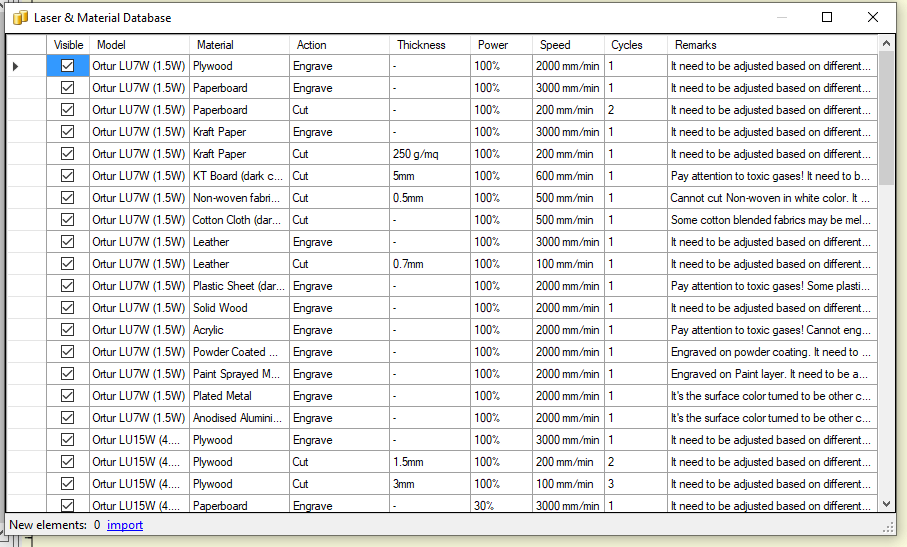Image resolution: width=907 pixels, height=547 pixels.
Task: Select the 'Cotton Cloth (dar...' material cell
Action: point(239,220)
